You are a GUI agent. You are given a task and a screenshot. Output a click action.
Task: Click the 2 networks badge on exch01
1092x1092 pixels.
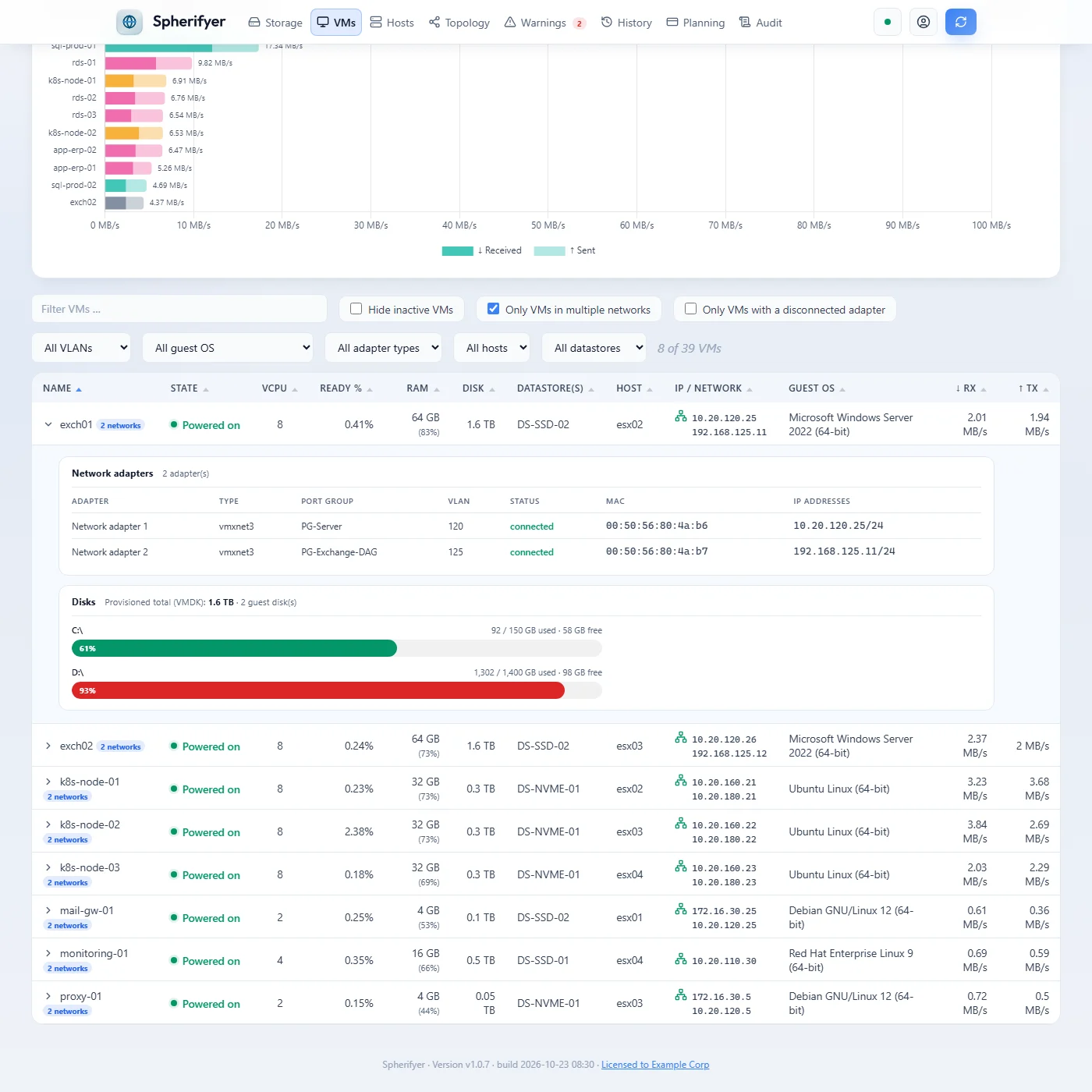point(121,425)
